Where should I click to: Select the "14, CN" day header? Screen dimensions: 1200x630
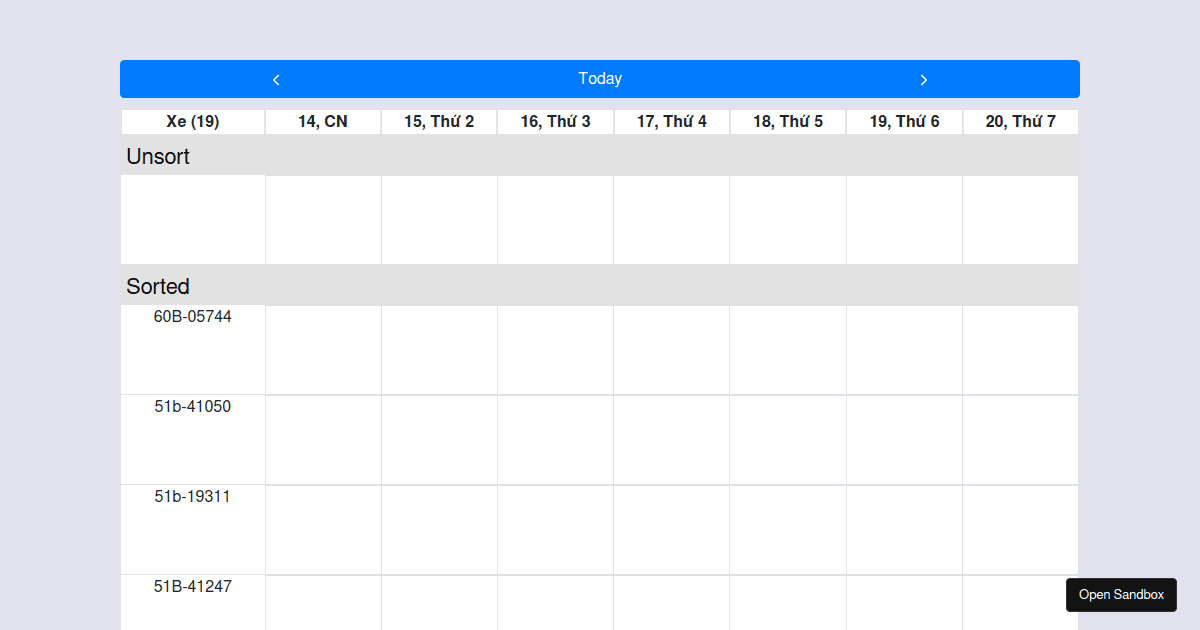click(x=322, y=121)
